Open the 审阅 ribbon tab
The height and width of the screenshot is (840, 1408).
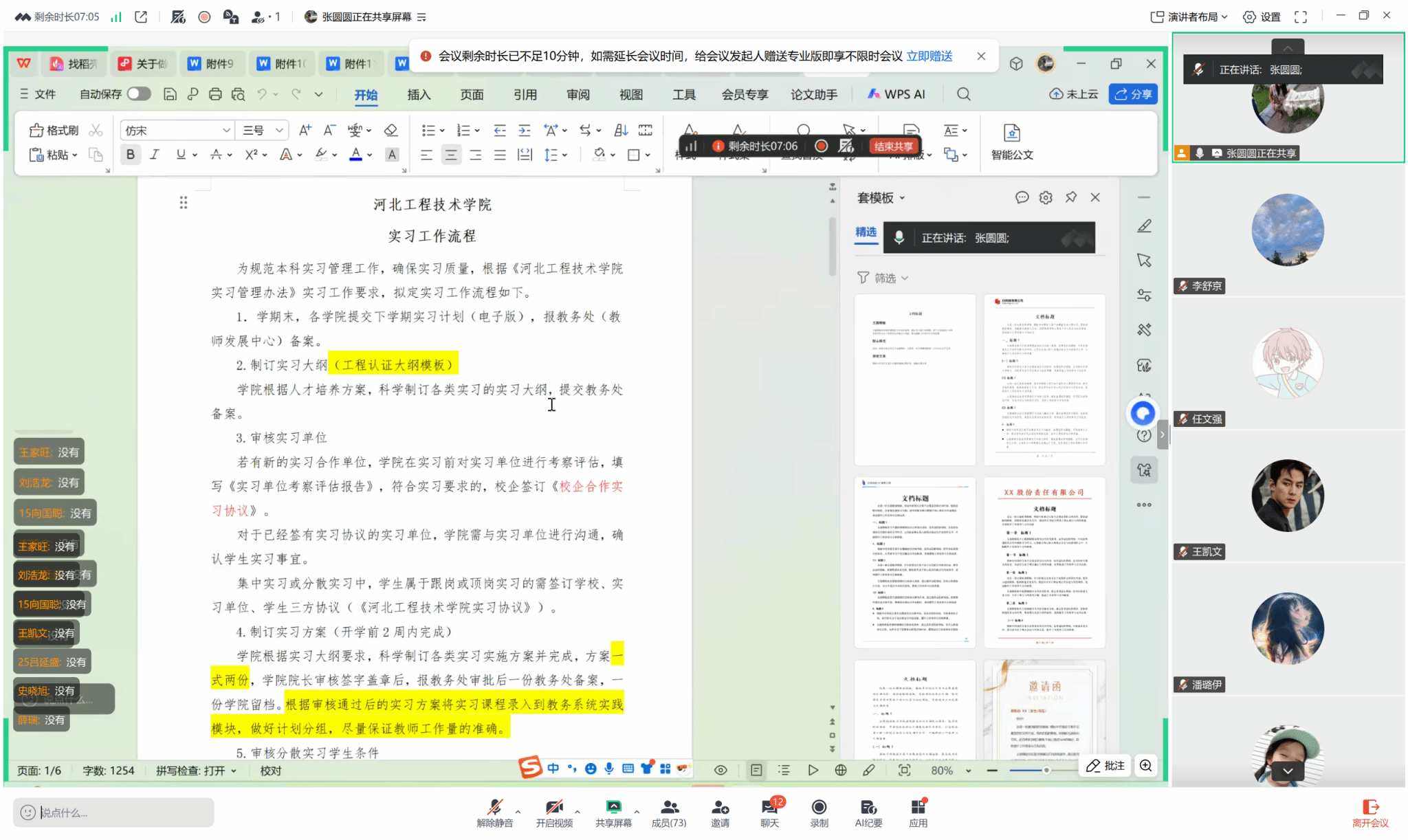click(578, 94)
